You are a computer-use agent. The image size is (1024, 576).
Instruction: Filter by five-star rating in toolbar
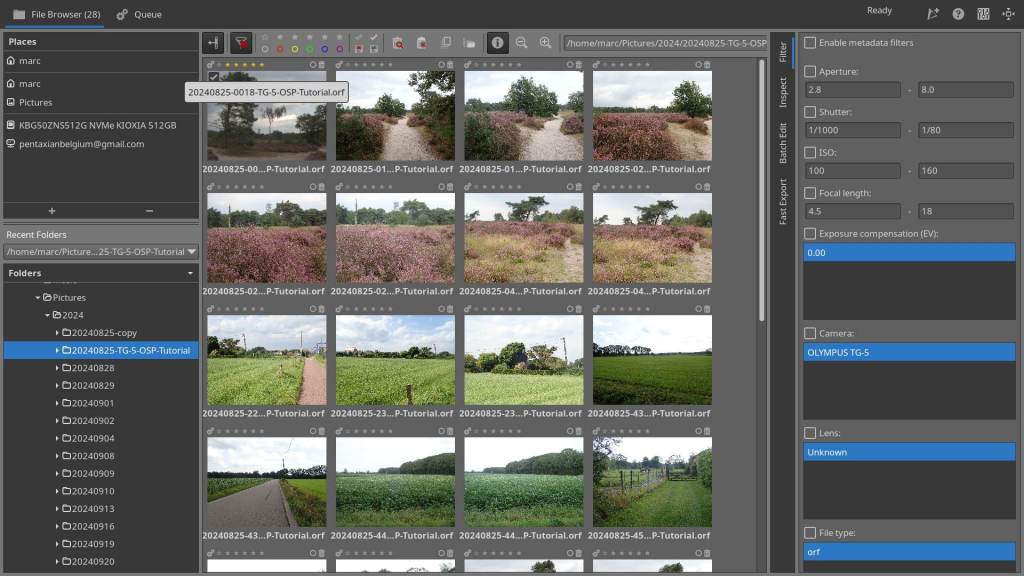pos(340,37)
